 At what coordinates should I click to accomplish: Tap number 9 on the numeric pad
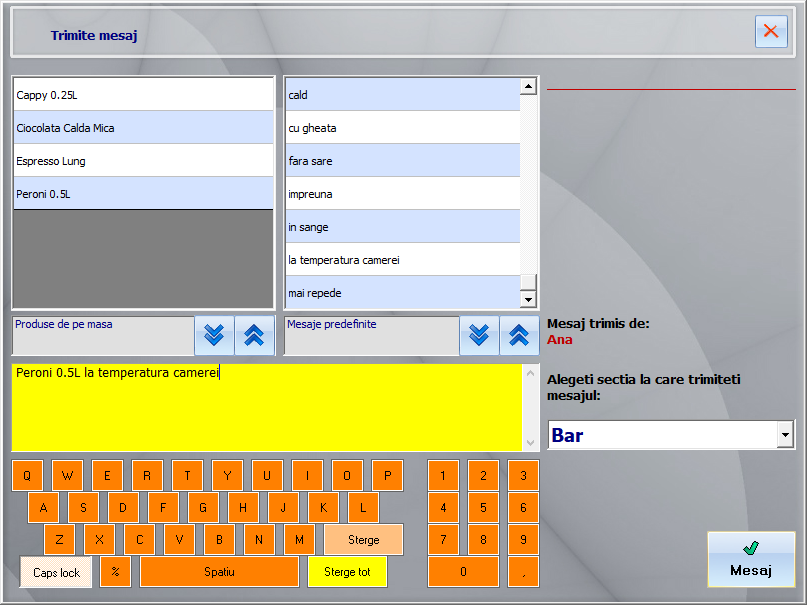tap(523, 540)
